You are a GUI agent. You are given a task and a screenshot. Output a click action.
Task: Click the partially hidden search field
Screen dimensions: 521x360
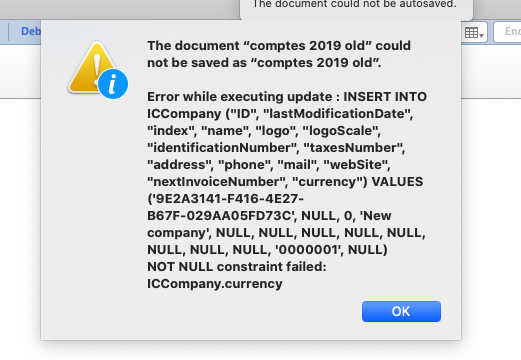click(507, 32)
